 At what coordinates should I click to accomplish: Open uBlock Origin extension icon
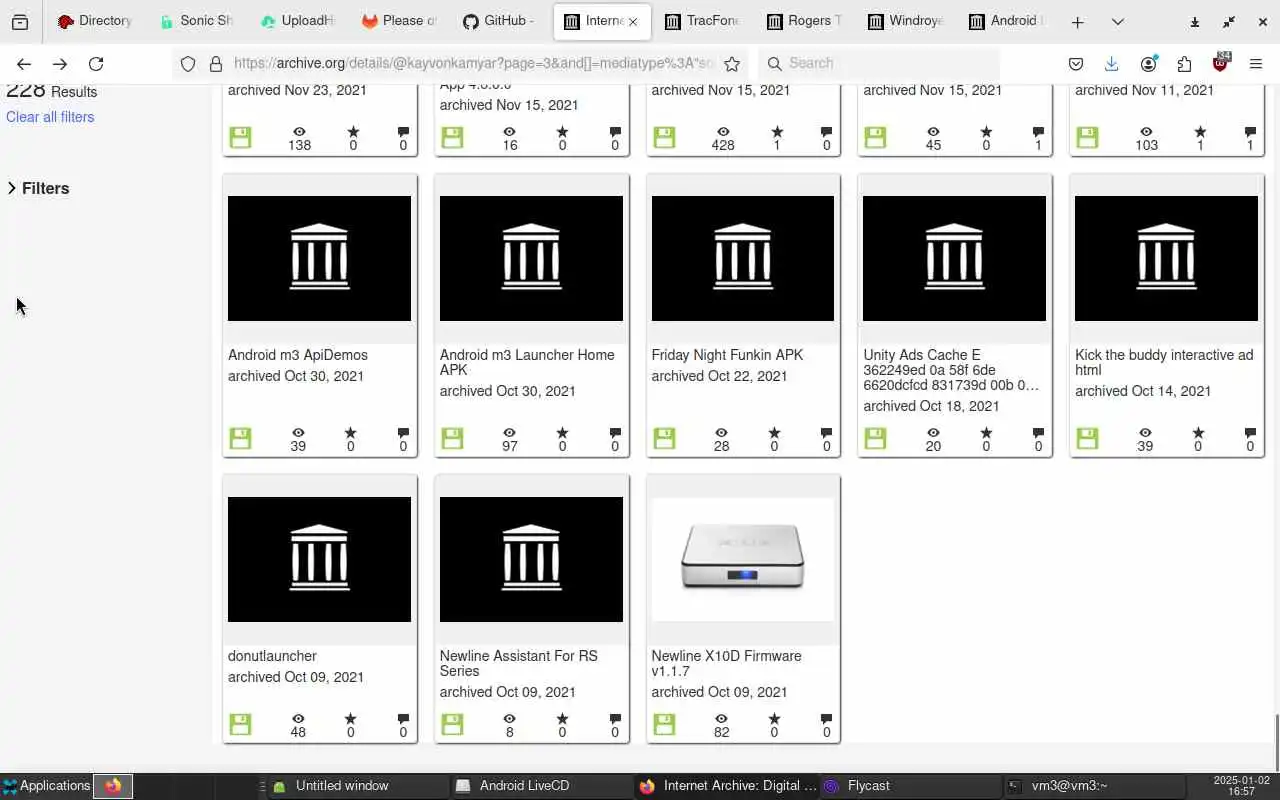click(x=1220, y=63)
